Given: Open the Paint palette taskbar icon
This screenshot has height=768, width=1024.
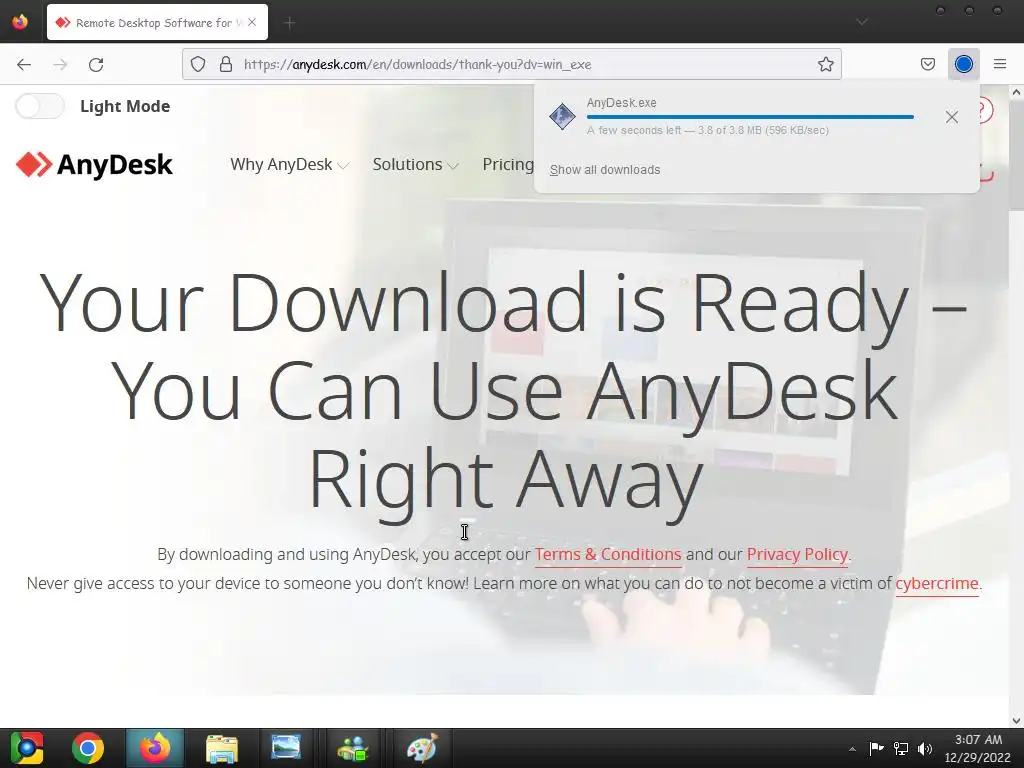Looking at the screenshot, I should coord(421,748).
